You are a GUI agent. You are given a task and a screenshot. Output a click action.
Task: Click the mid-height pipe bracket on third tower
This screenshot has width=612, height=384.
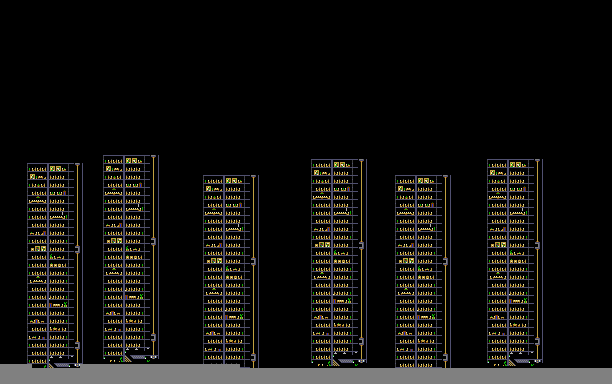[253, 261]
